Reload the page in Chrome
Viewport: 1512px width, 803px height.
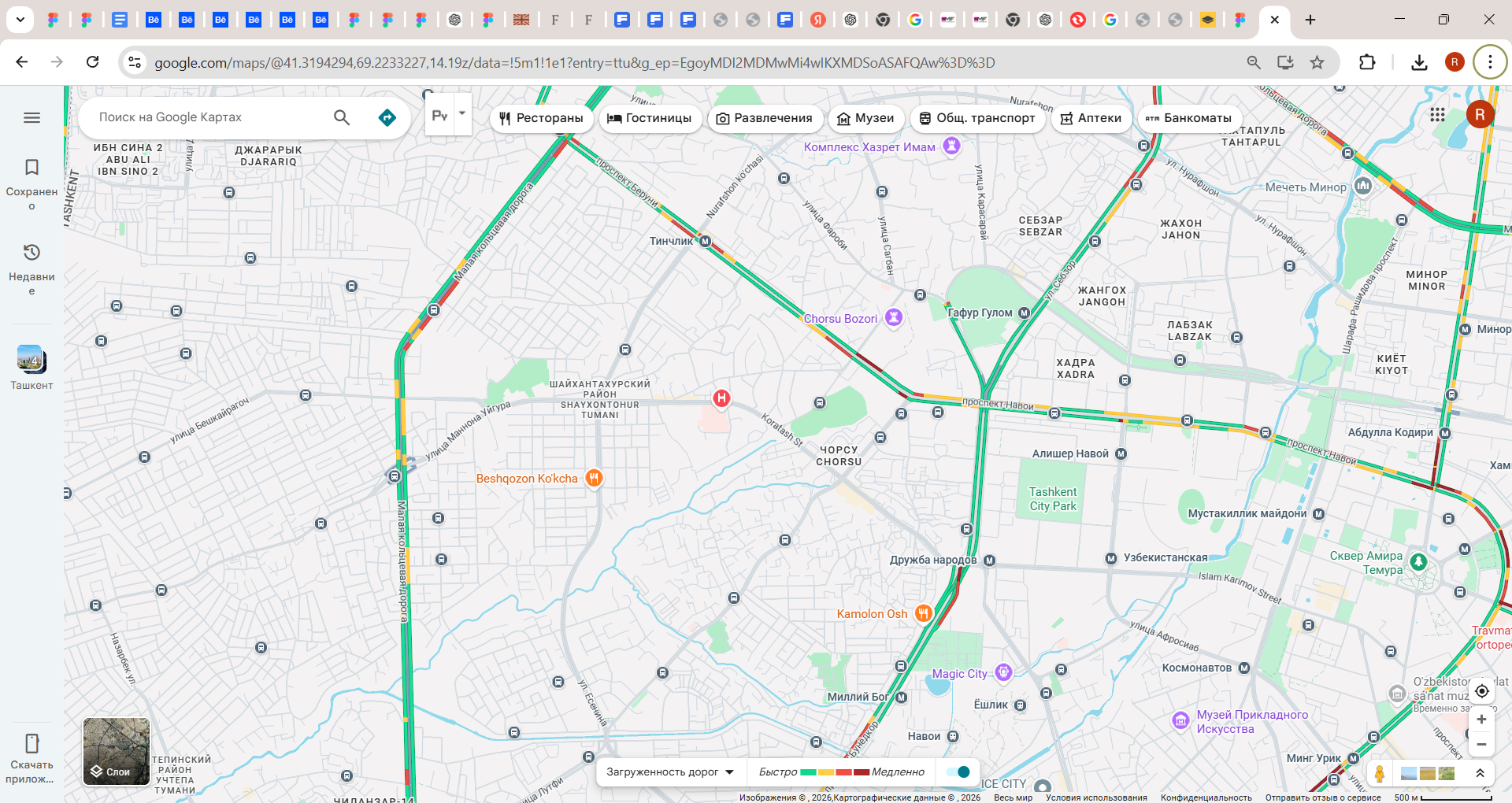pyautogui.click(x=93, y=61)
